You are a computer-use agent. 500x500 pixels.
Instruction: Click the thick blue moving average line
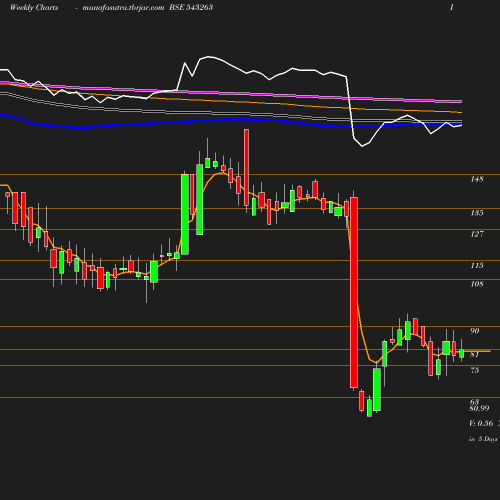(231, 120)
